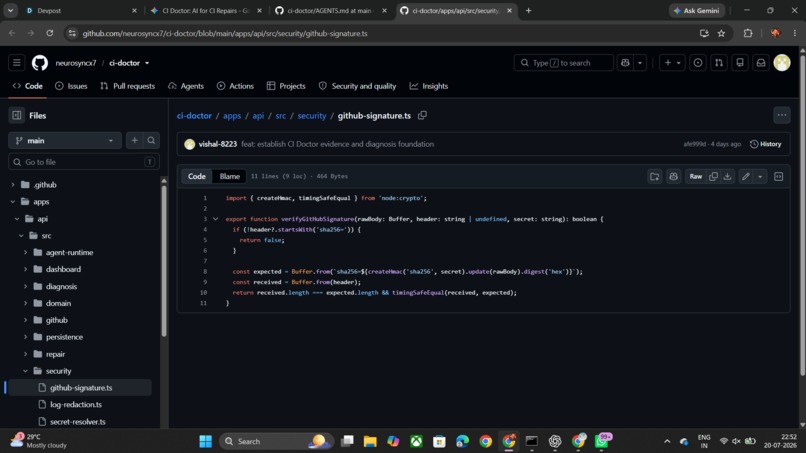Screen dimensions: 806x453
Task: Reload the current browser page
Action: 49,33
